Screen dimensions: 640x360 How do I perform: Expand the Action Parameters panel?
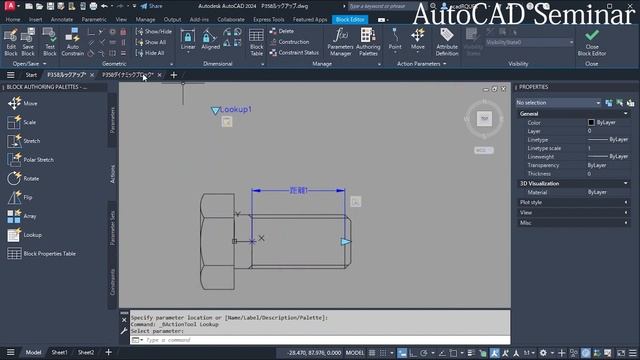coord(421,64)
